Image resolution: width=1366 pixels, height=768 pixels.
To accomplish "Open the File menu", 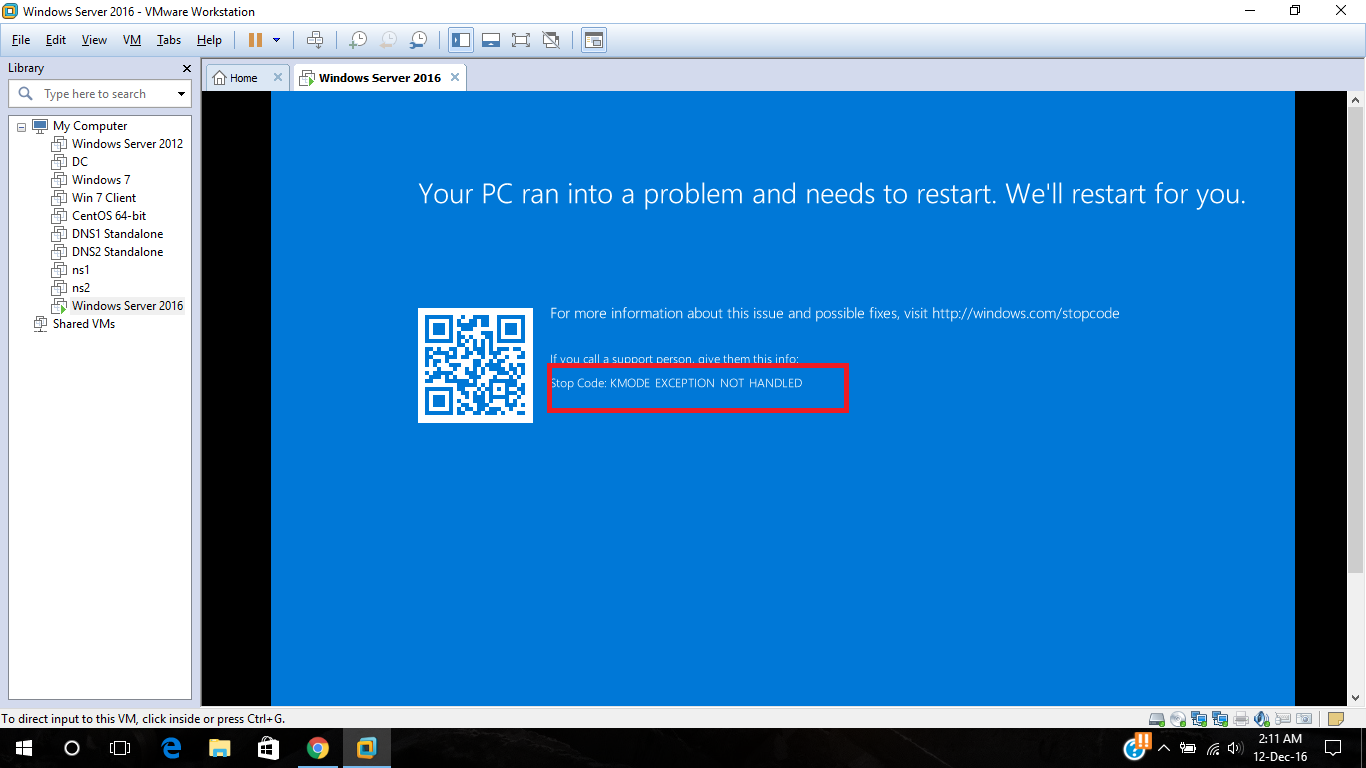I will (21, 40).
